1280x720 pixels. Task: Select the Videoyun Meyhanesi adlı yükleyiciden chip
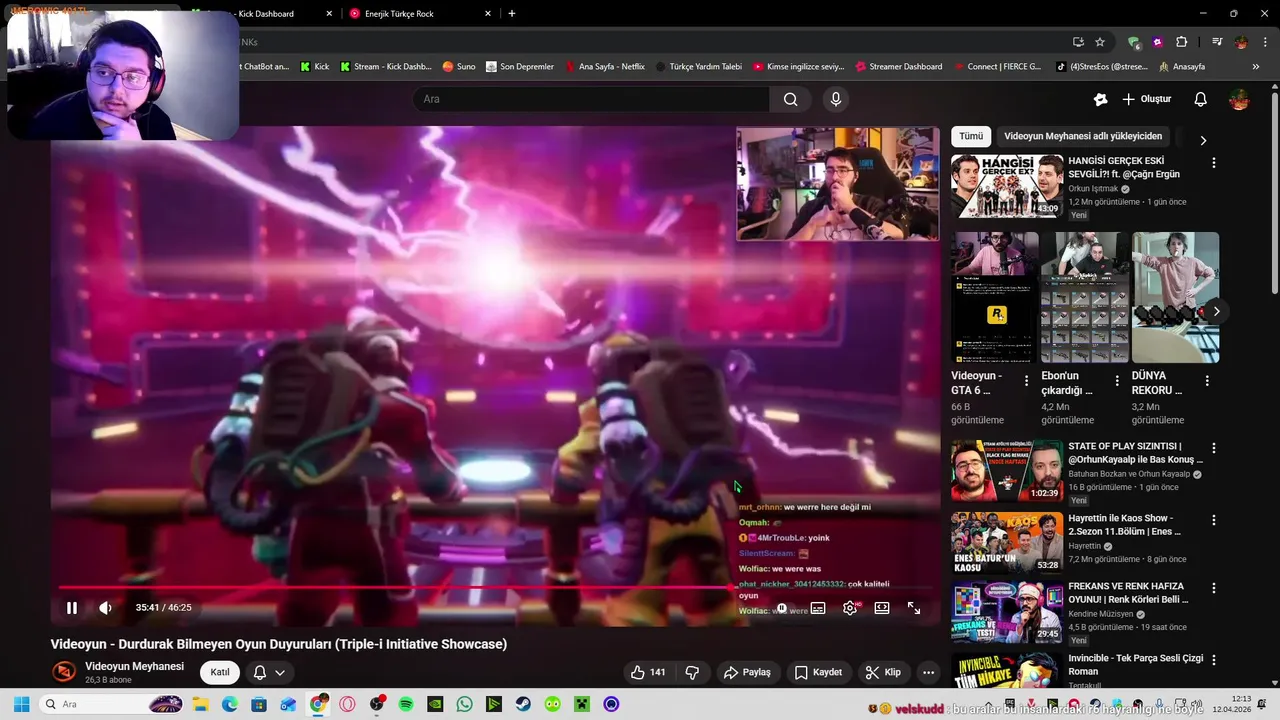point(1083,136)
